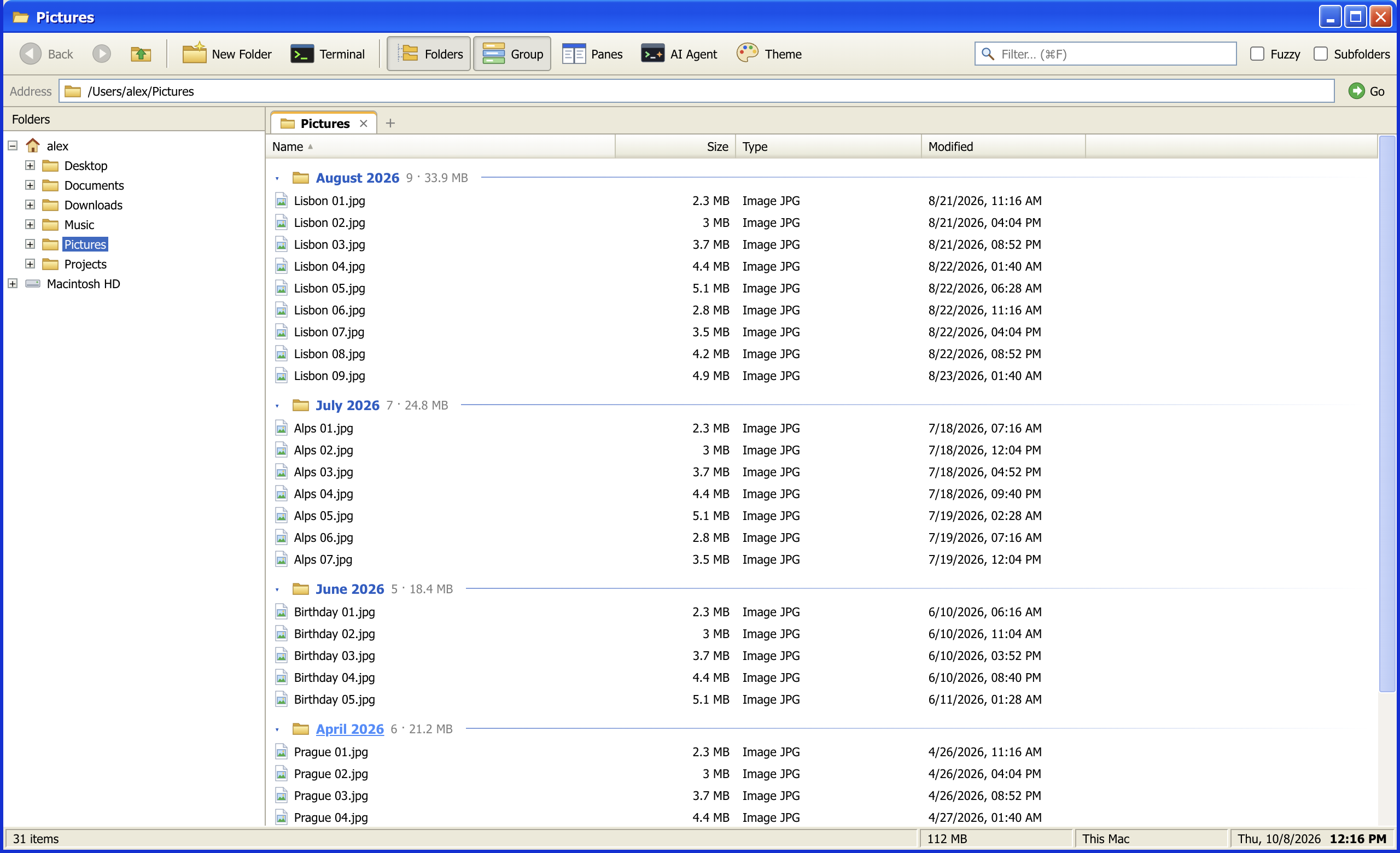Open the Theme palette
The height and width of the screenshot is (853, 1400).
[x=769, y=54]
